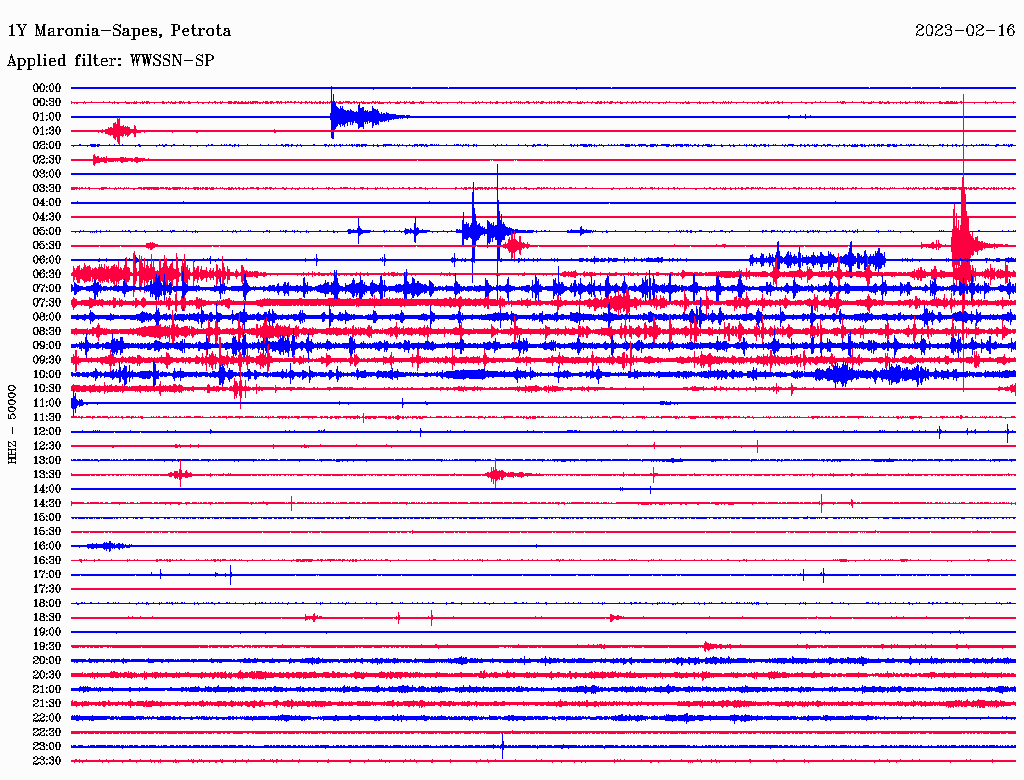Click the 06:00 time label
This screenshot has height=780, width=1024.
[47, 260]
